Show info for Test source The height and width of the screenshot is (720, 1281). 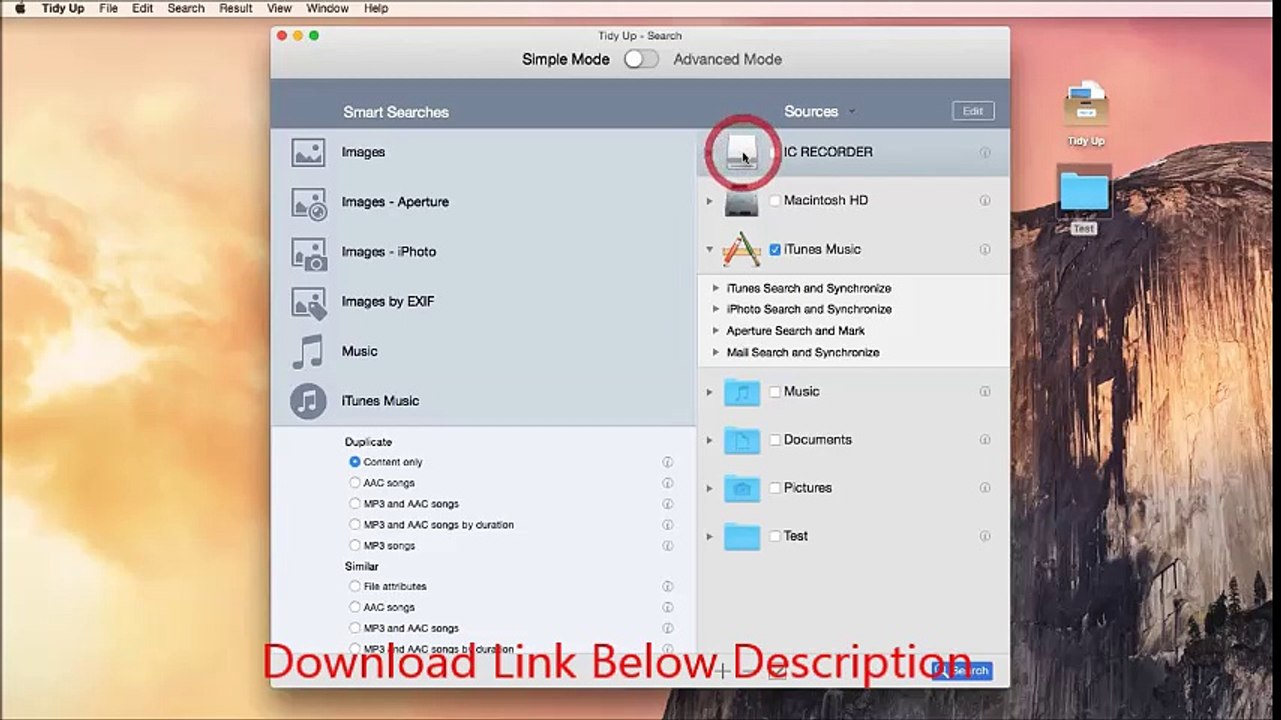point(985,536)
